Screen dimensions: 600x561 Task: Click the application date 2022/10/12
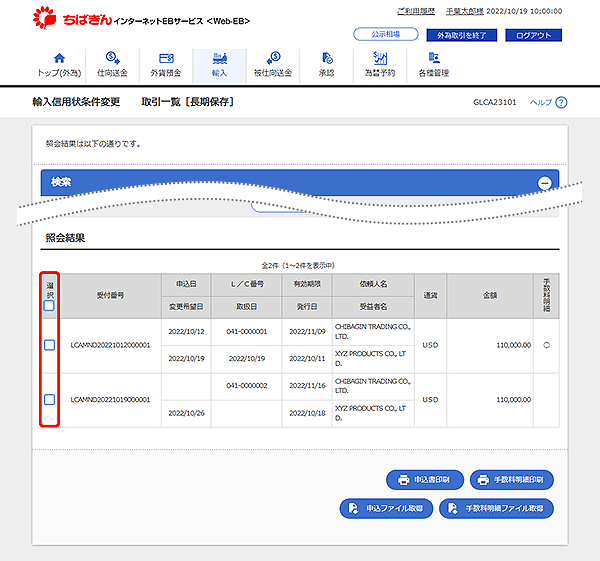tap(186, 331)
